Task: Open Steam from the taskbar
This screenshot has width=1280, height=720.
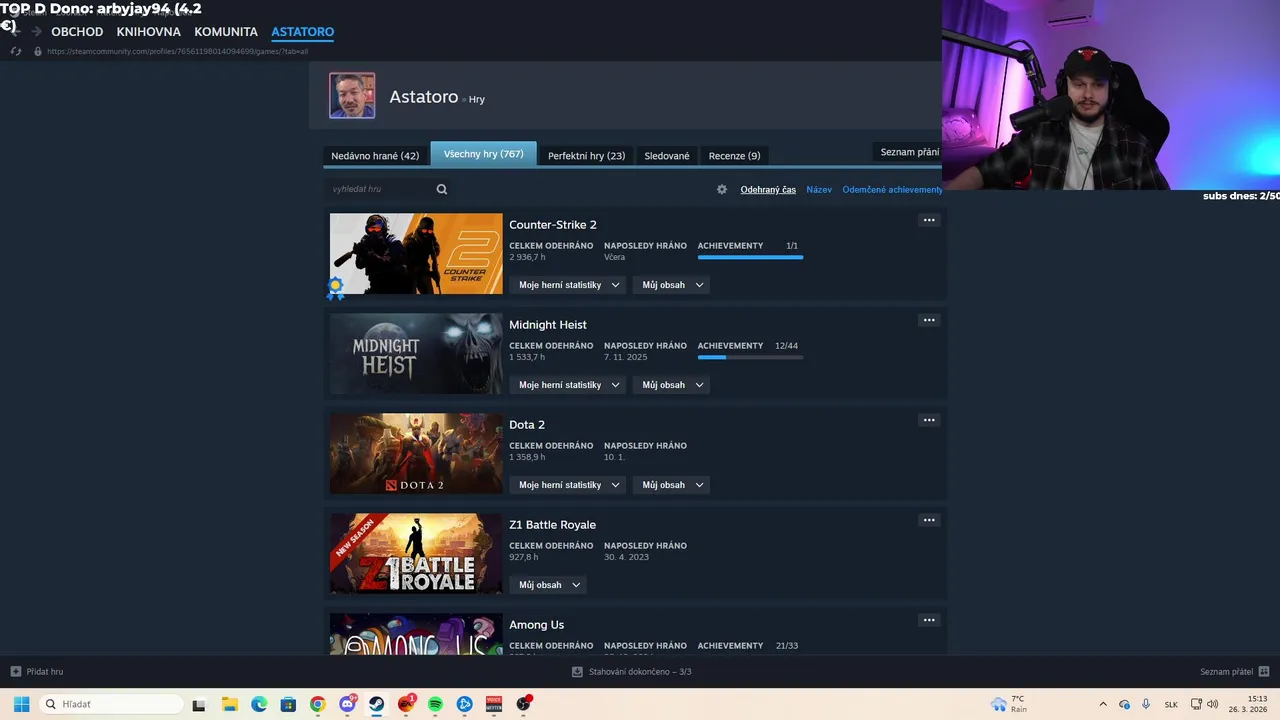Action: point(376,704)
